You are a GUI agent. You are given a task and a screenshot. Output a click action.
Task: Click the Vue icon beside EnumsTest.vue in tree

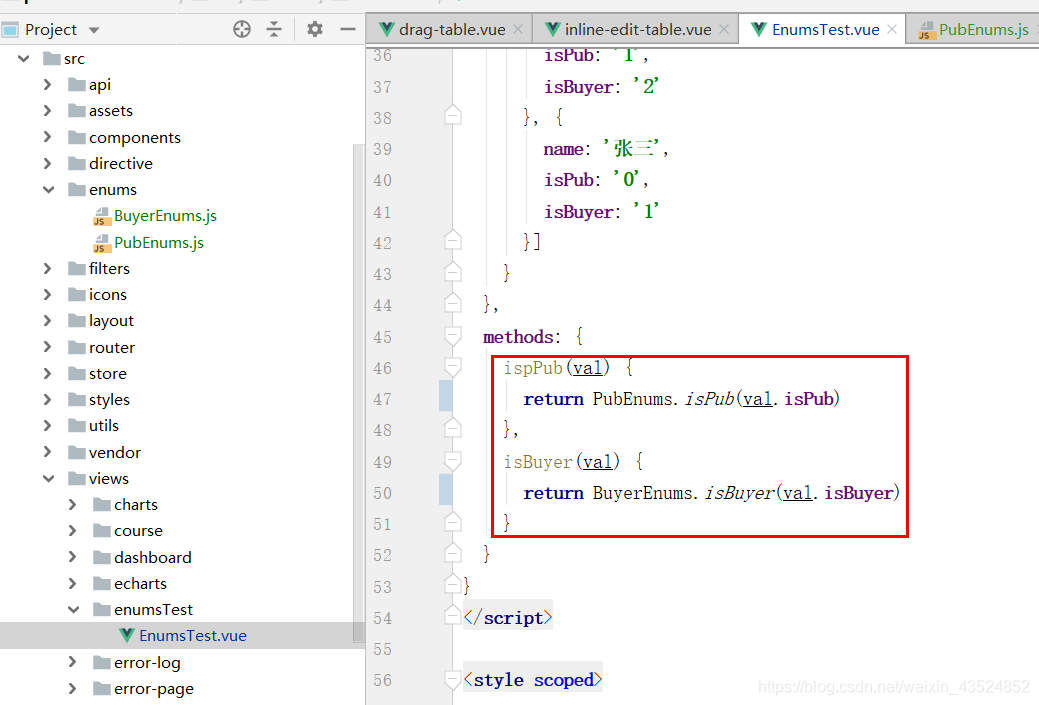click(x=127, y=635)
